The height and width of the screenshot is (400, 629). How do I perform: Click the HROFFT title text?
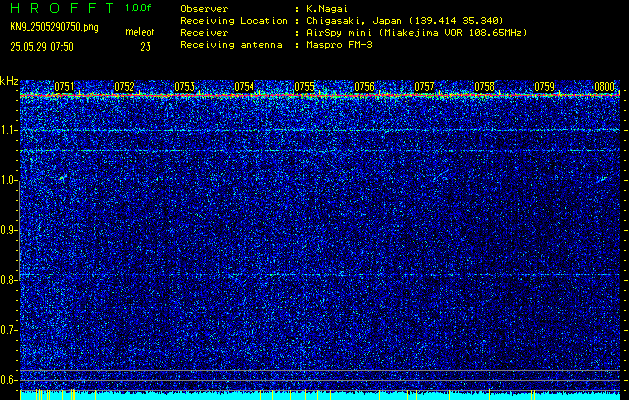click(x=62, y=8)
